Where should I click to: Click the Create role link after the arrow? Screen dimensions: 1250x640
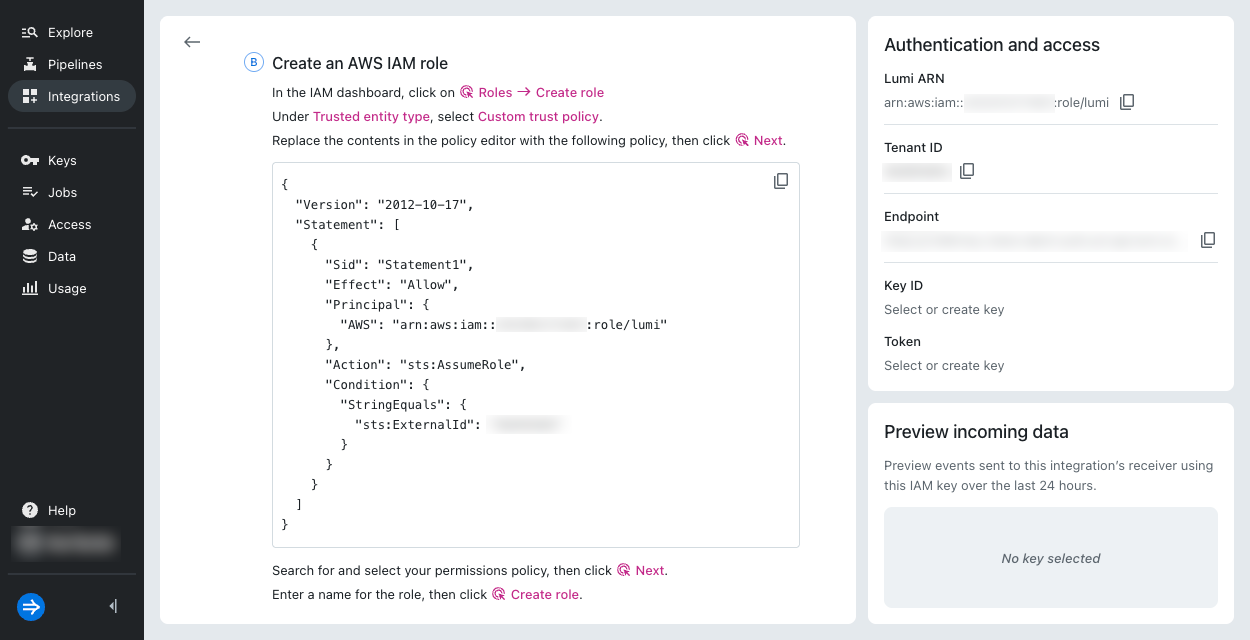[570, 92]
